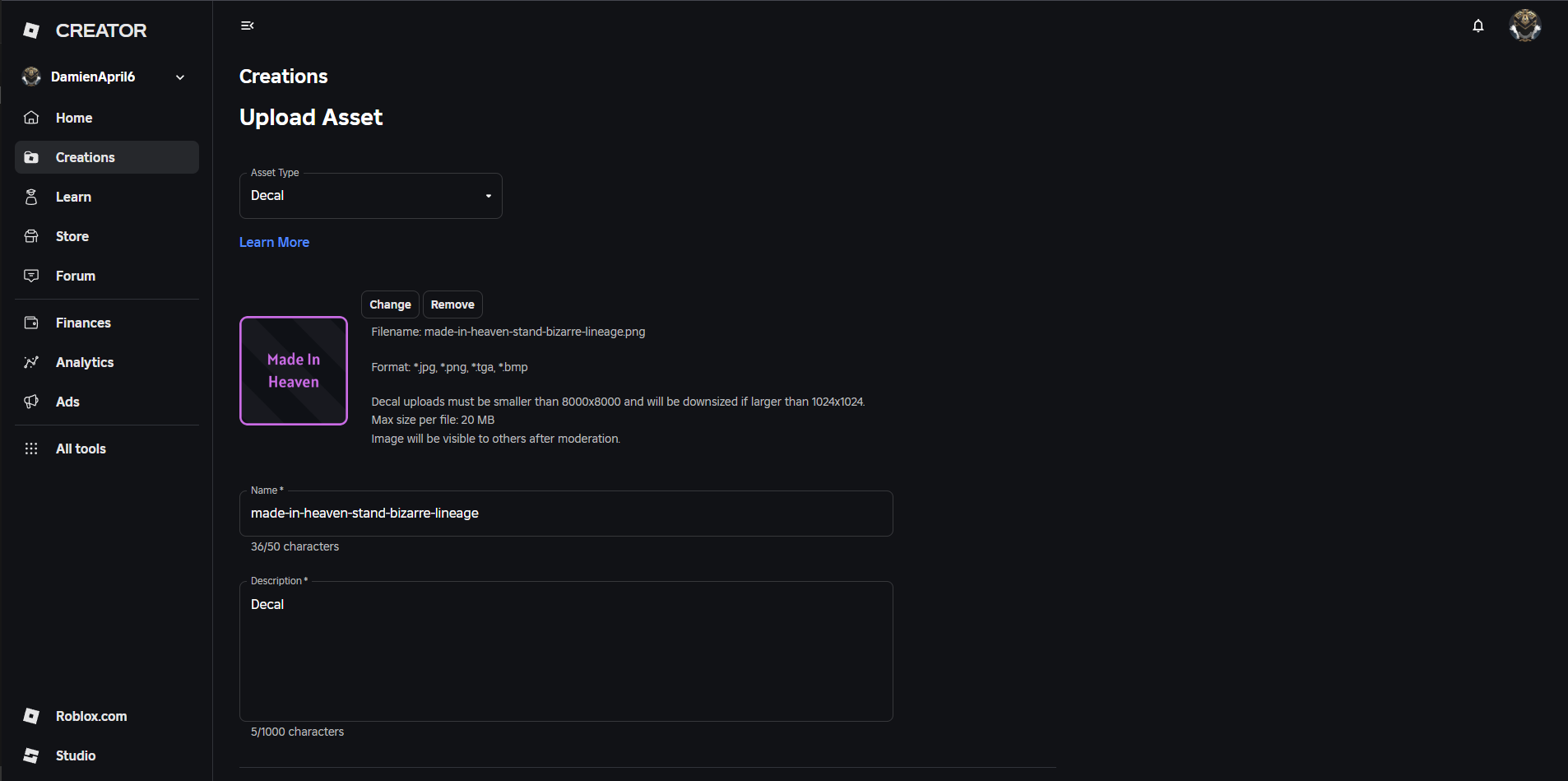
Task: Open your profile avatar menu
Action: [1526, 26]
